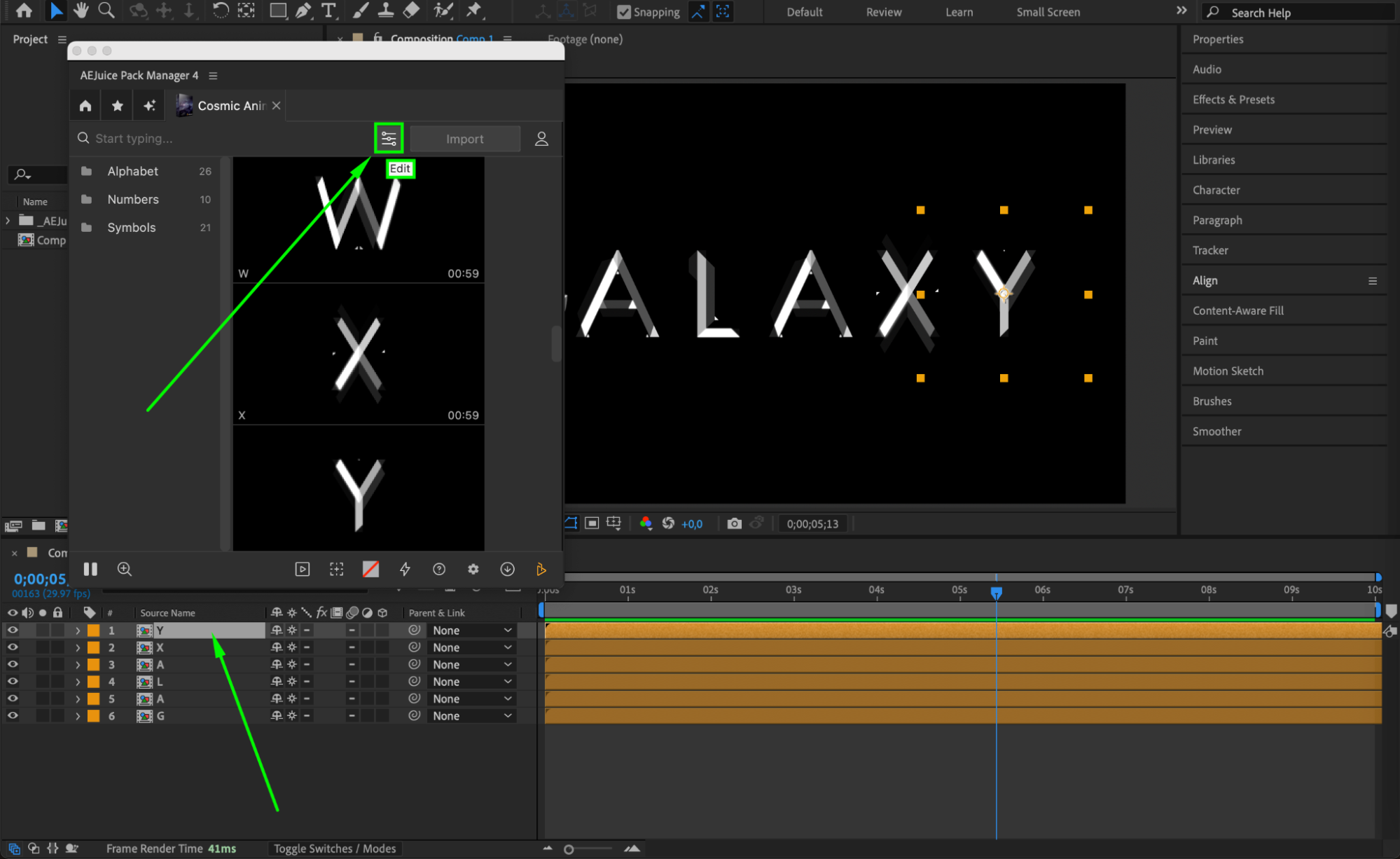Click the AEJuice home icon
Screen dimensions: 1400x859
pyautogui.click(x=85, y=106)
